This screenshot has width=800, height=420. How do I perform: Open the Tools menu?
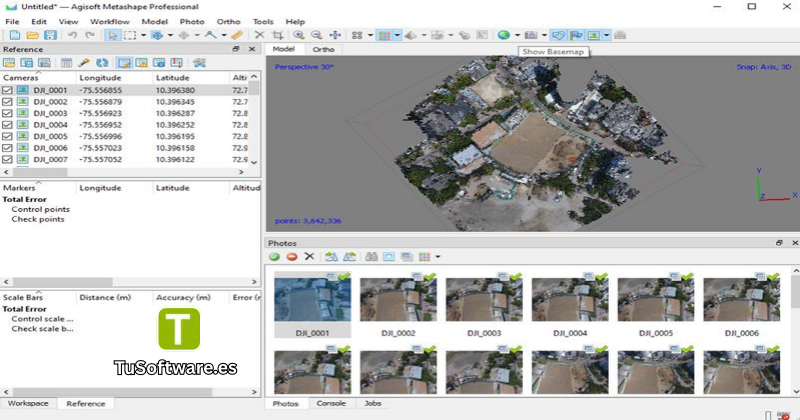pos(263,21)
